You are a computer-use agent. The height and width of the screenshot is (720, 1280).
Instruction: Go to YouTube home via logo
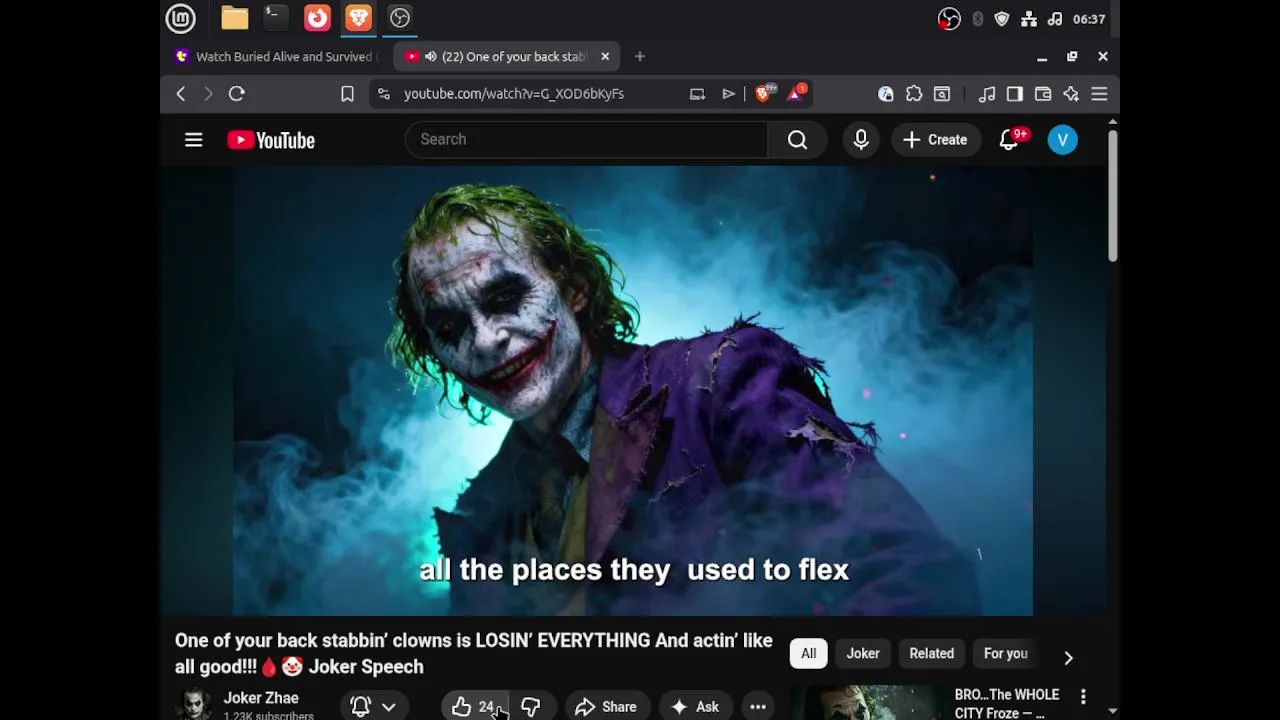tap(271, 140)
